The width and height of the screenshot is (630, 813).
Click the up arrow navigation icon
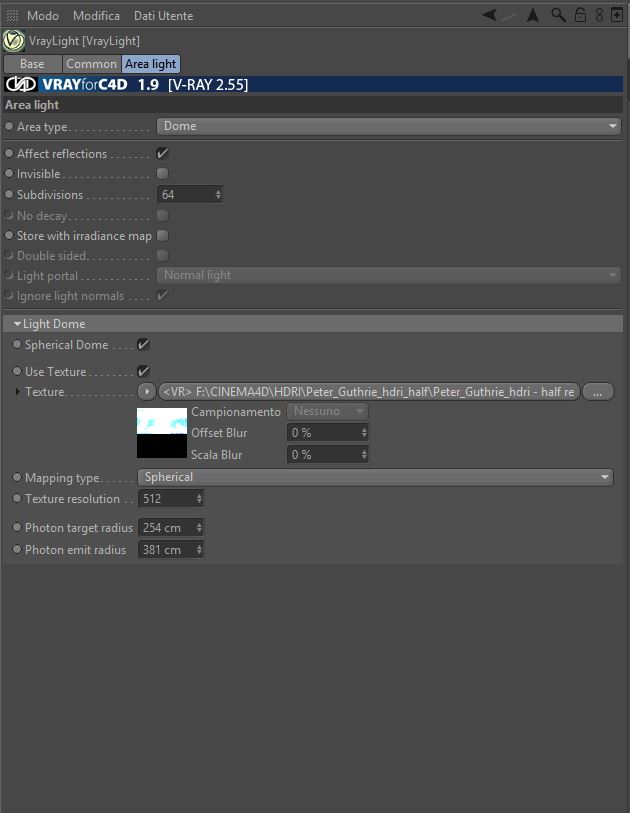[533, 15]
